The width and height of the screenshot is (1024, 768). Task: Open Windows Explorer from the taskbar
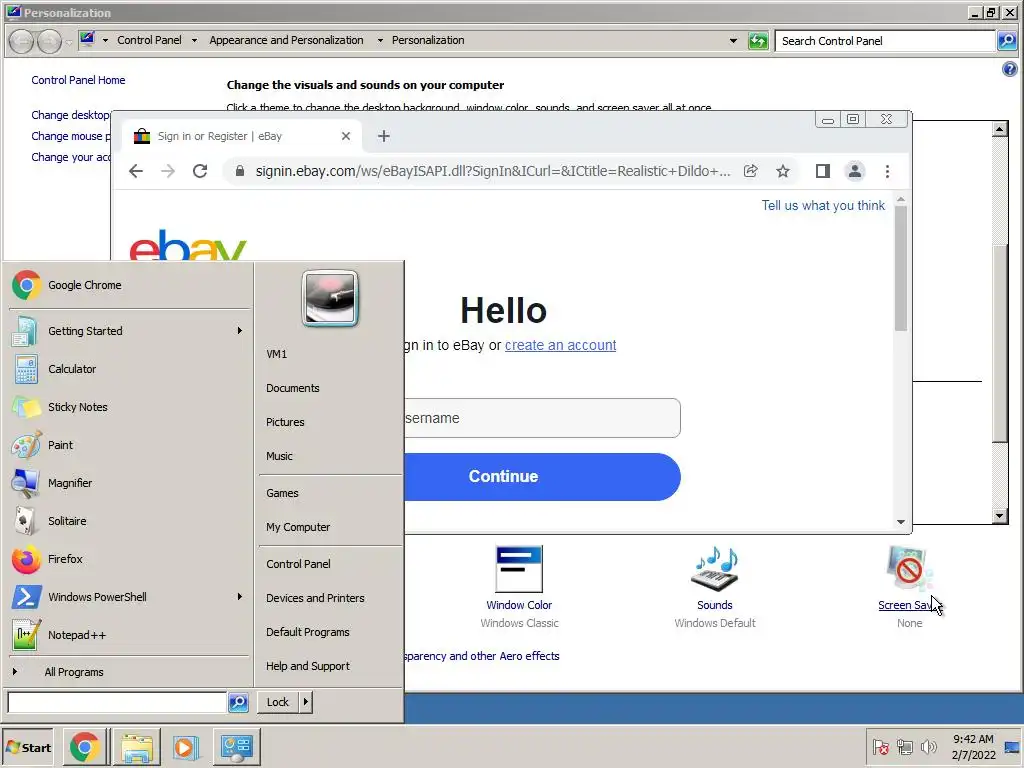(x=136, y=747)
